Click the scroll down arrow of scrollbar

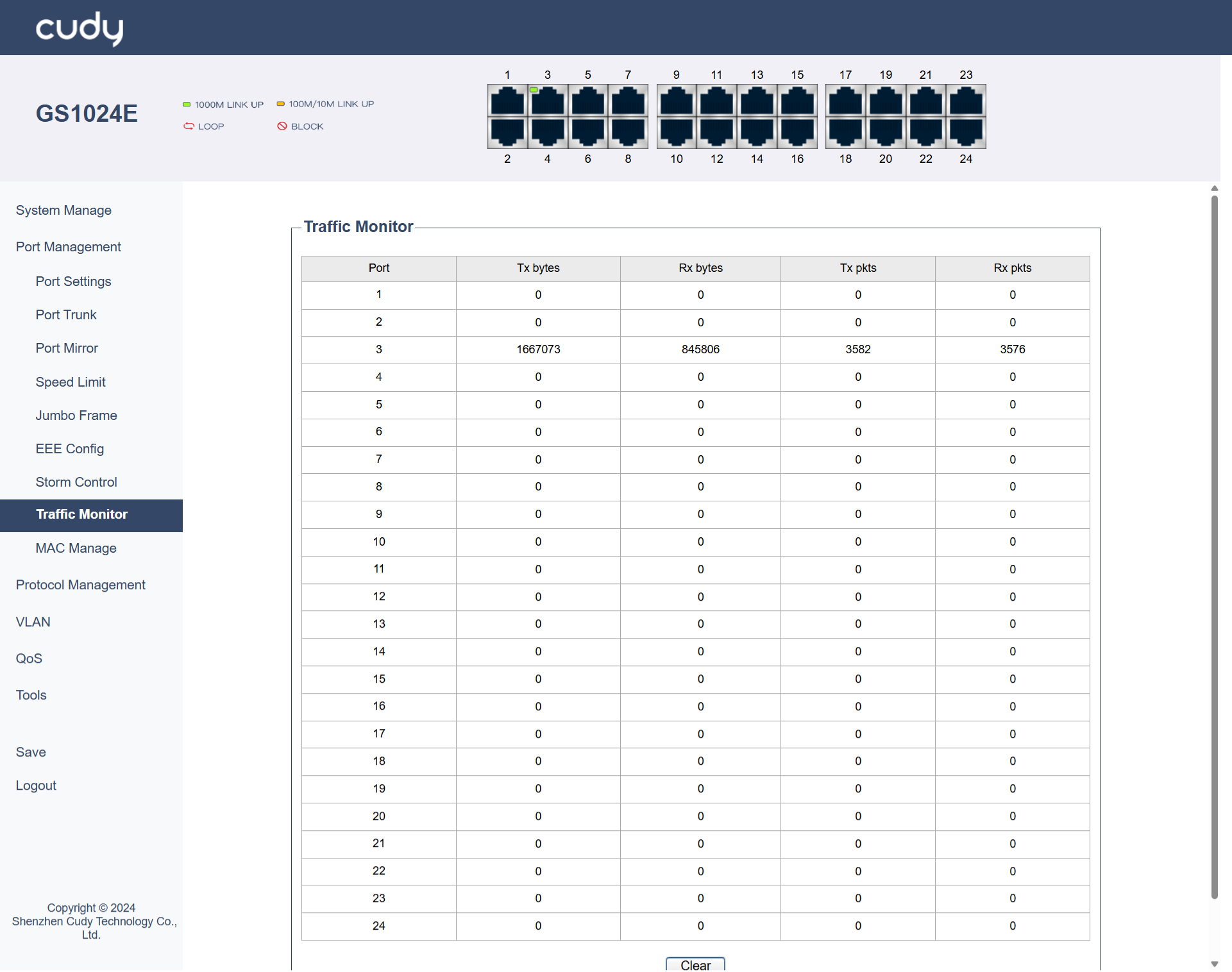pyautogui.click(x=1214, y=964)
